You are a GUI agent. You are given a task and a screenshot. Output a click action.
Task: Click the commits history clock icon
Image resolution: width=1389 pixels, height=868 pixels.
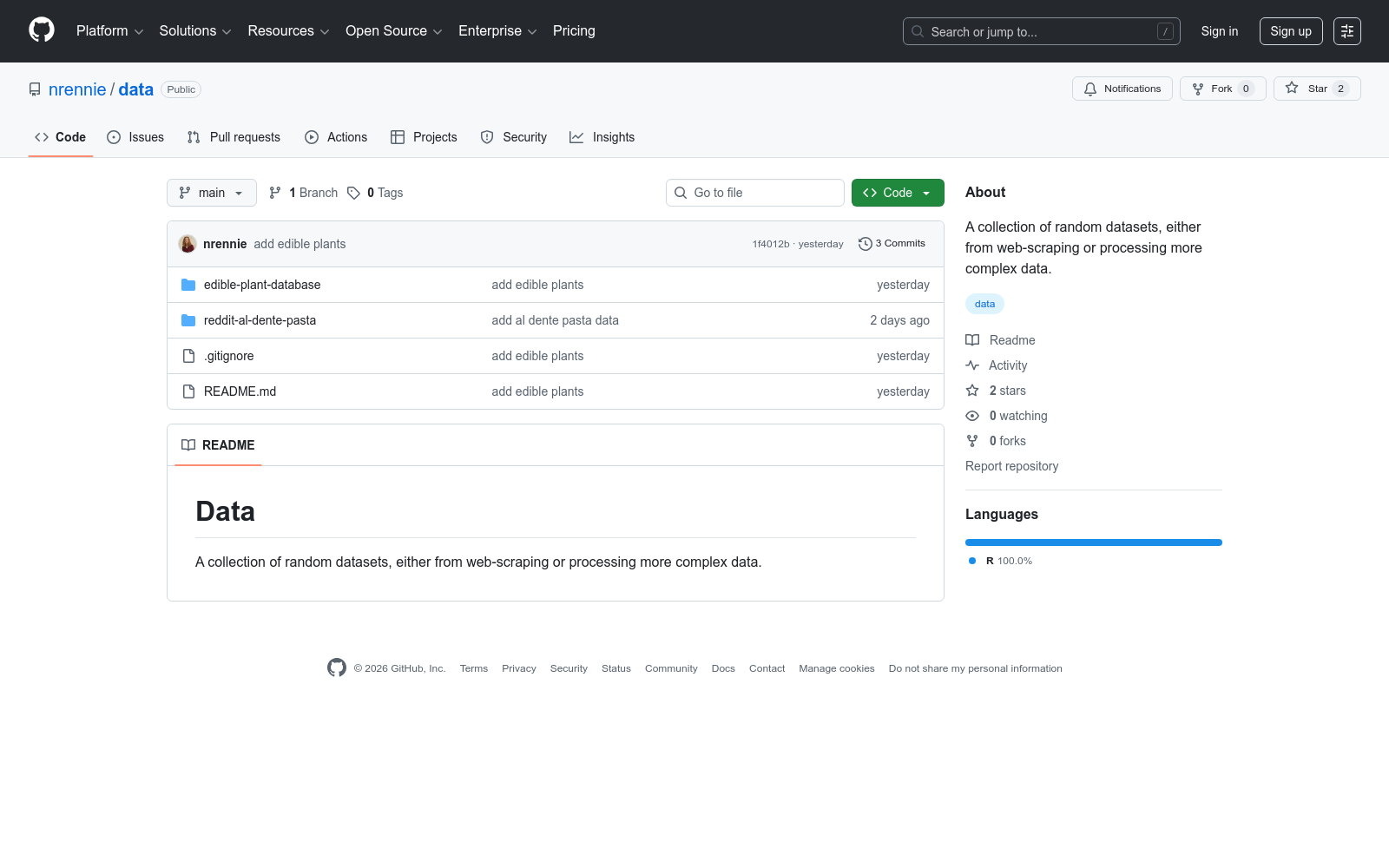(866, 244)
